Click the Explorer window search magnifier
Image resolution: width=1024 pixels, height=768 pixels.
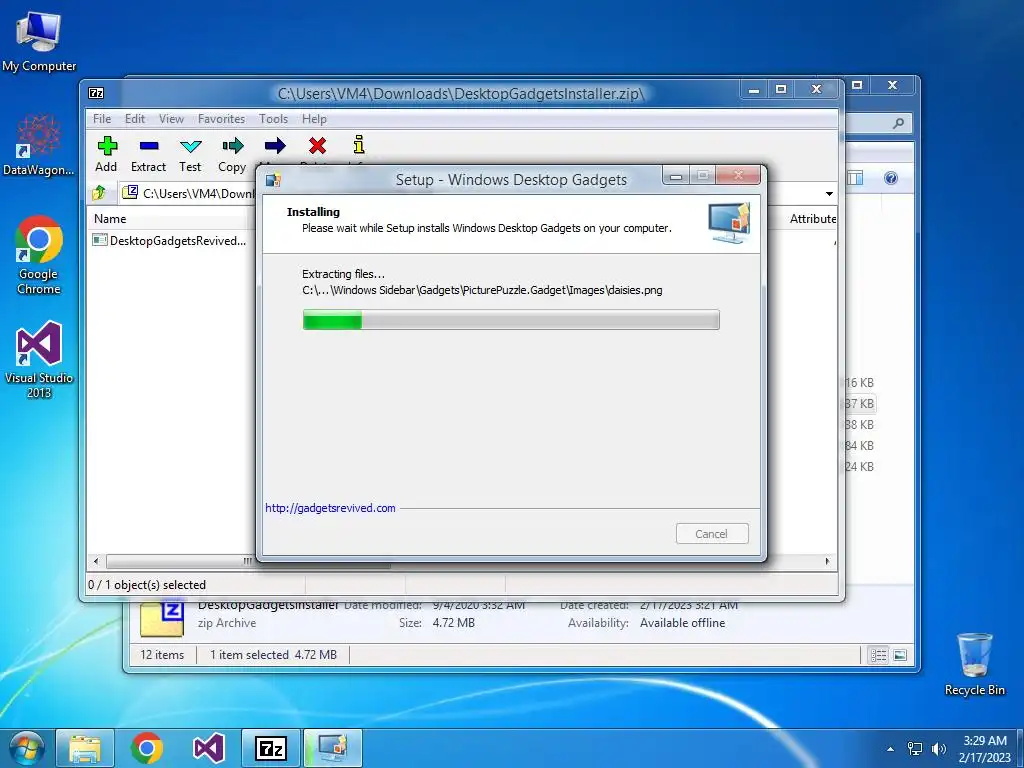[x=899, y=123]
